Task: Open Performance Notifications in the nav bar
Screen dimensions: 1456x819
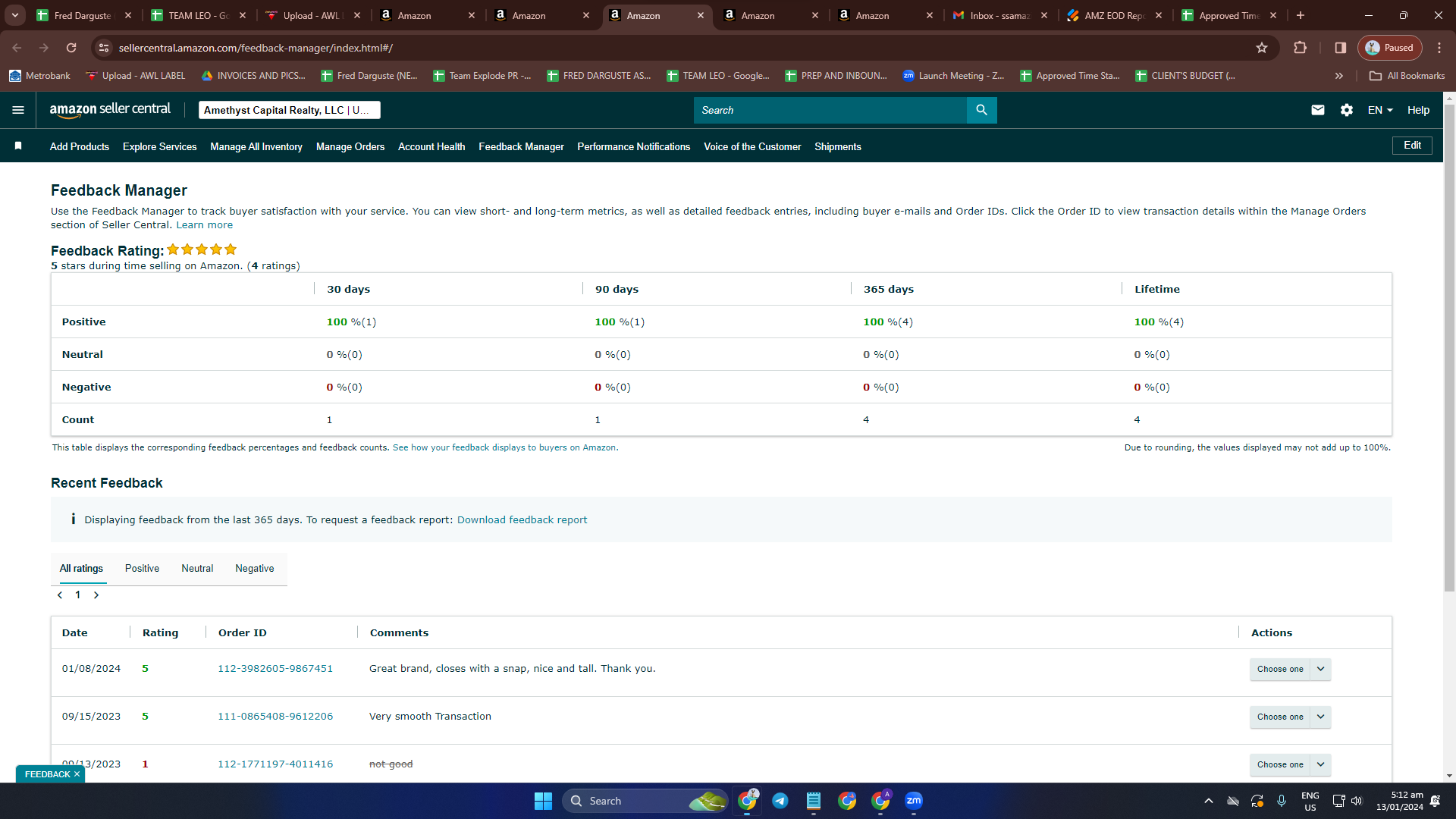Action: (633, 146)
